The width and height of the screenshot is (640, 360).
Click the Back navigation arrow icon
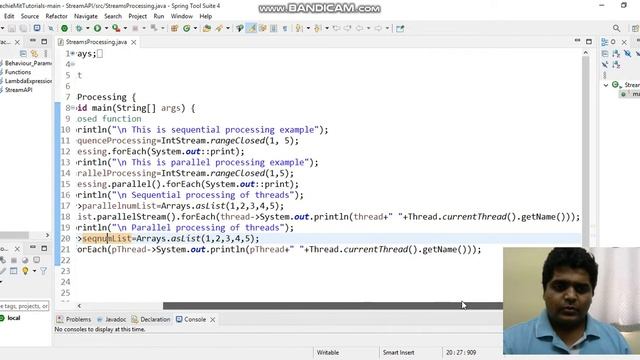(359, 28)
